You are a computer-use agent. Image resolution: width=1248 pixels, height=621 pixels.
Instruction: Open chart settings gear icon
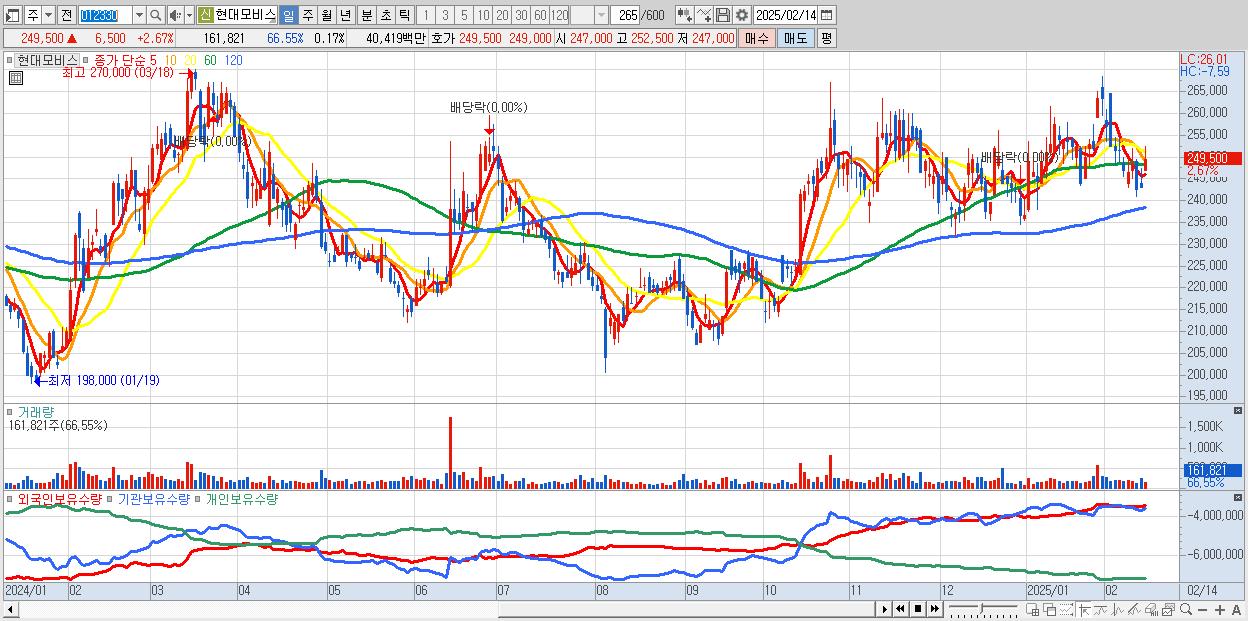click(742, 16)
